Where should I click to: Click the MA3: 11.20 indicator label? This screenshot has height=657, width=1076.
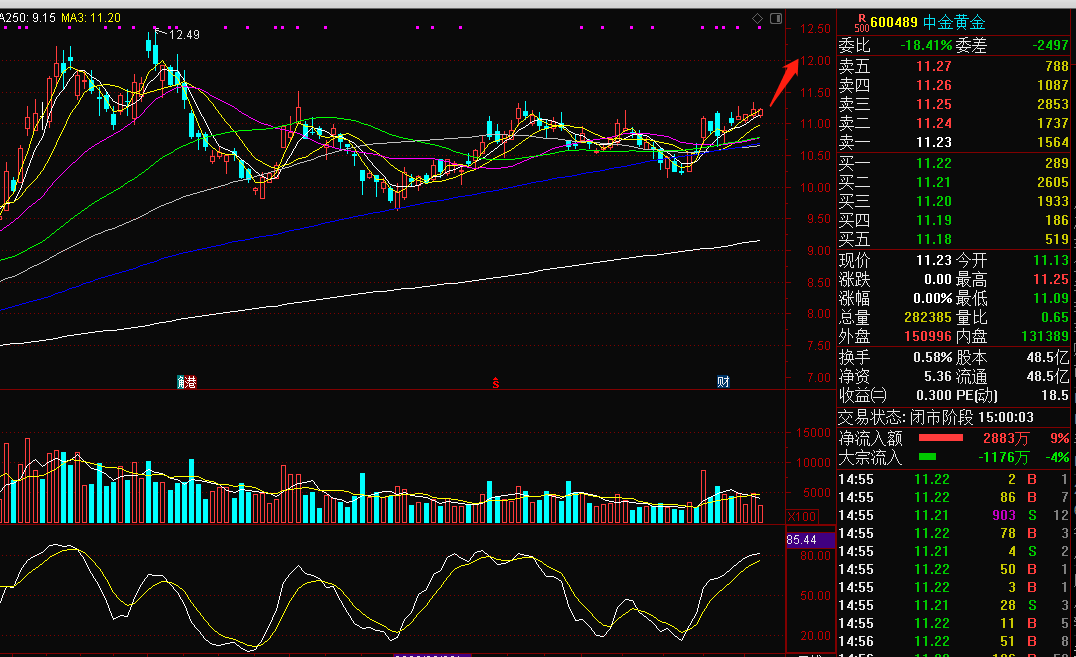coord(91,18)
